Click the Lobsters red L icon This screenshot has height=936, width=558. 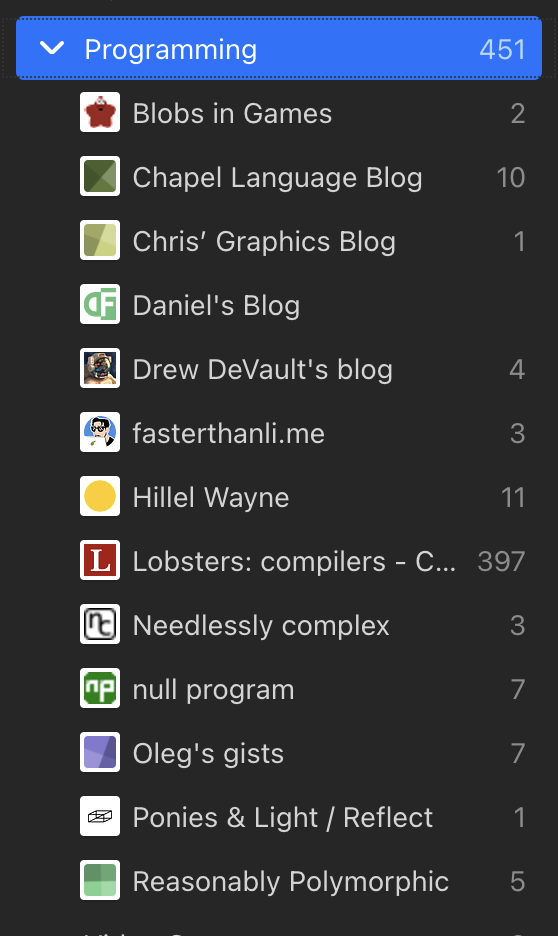tap(100, 560)
